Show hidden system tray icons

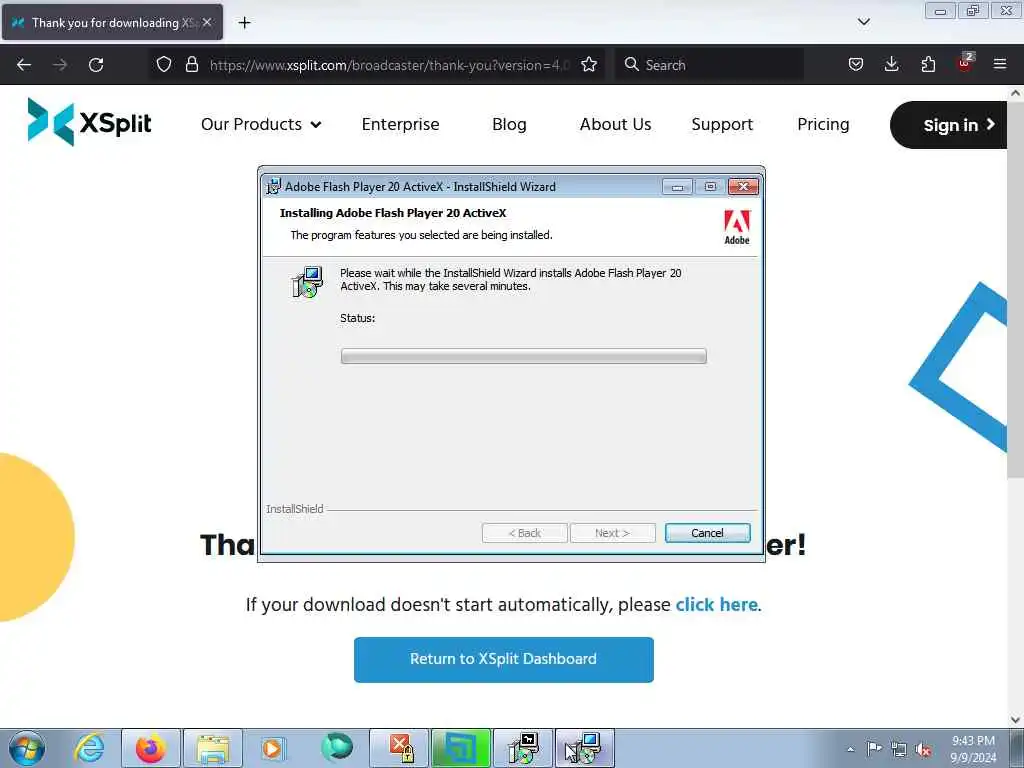(x=850, y=749)
